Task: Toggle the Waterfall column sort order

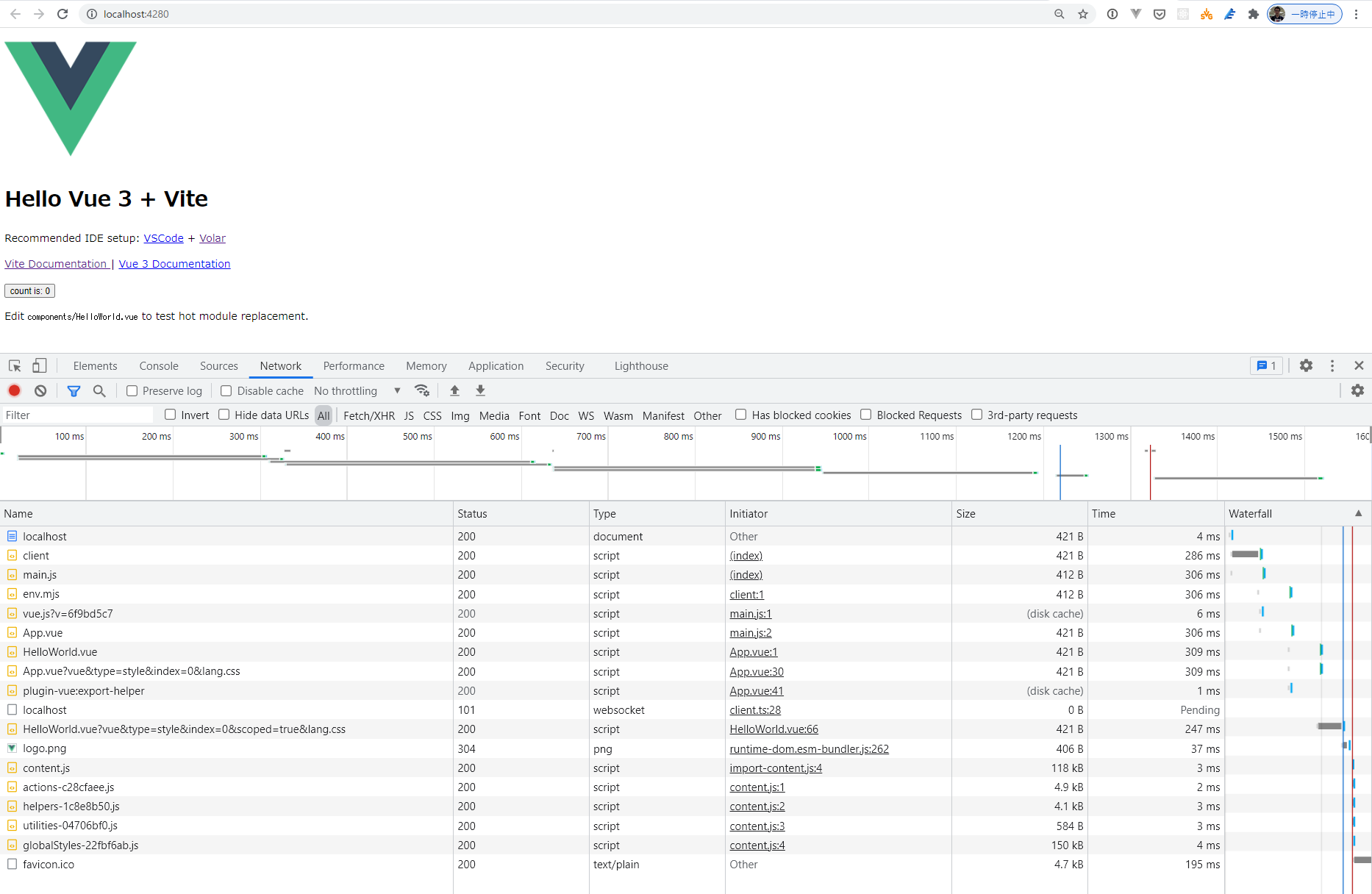Action: tap(1250, 513)
